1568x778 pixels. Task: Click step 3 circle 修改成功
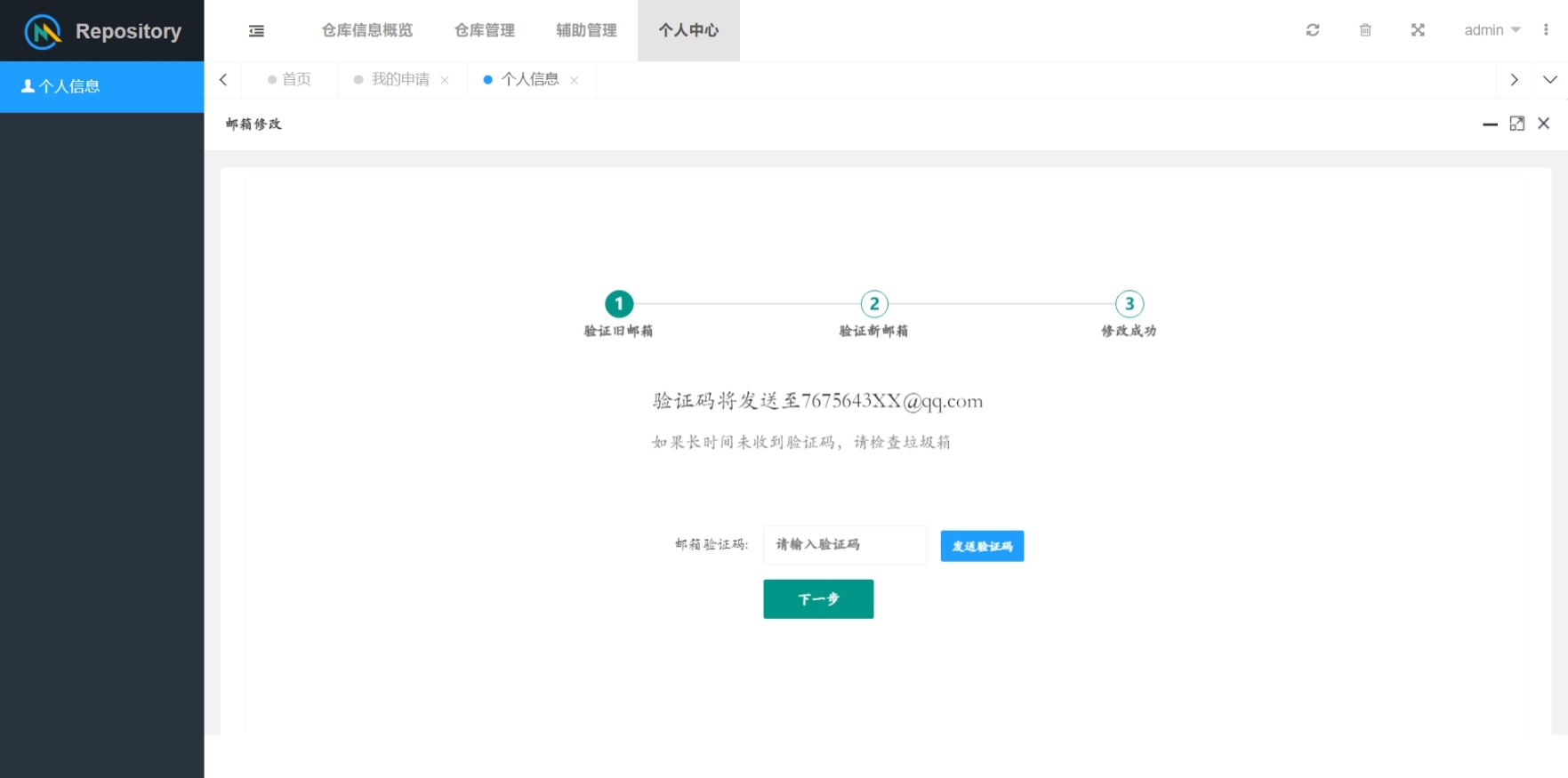(1130, 304)
